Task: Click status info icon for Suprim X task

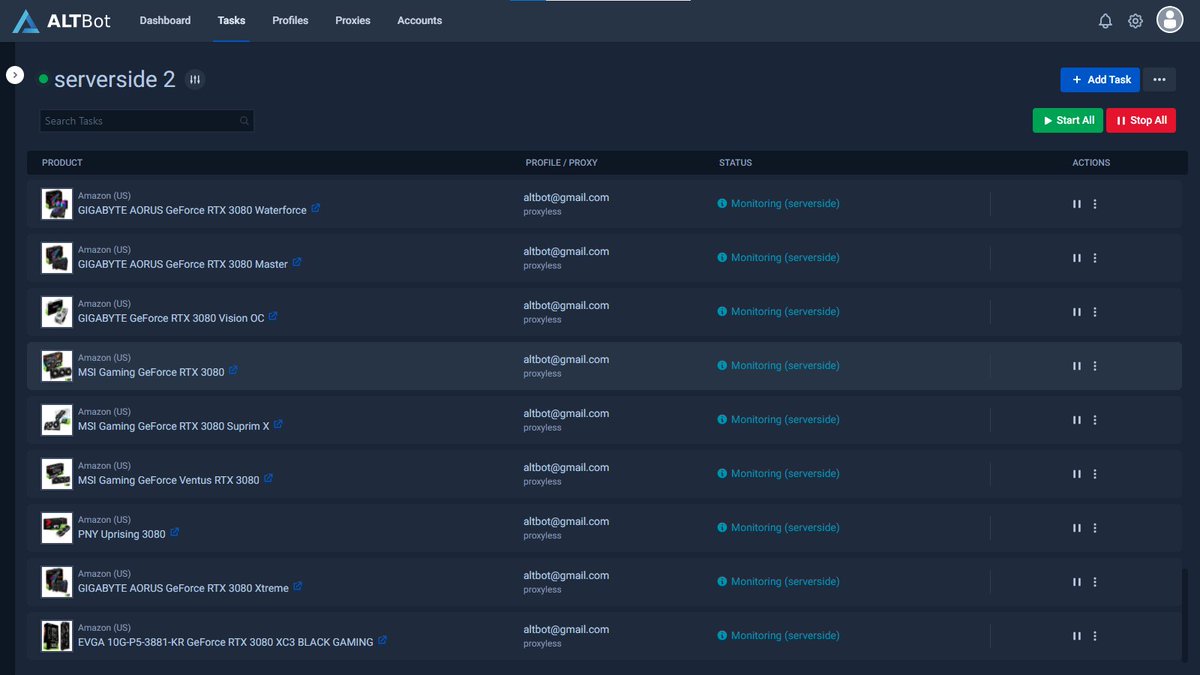Action: [x=722, y=420]
